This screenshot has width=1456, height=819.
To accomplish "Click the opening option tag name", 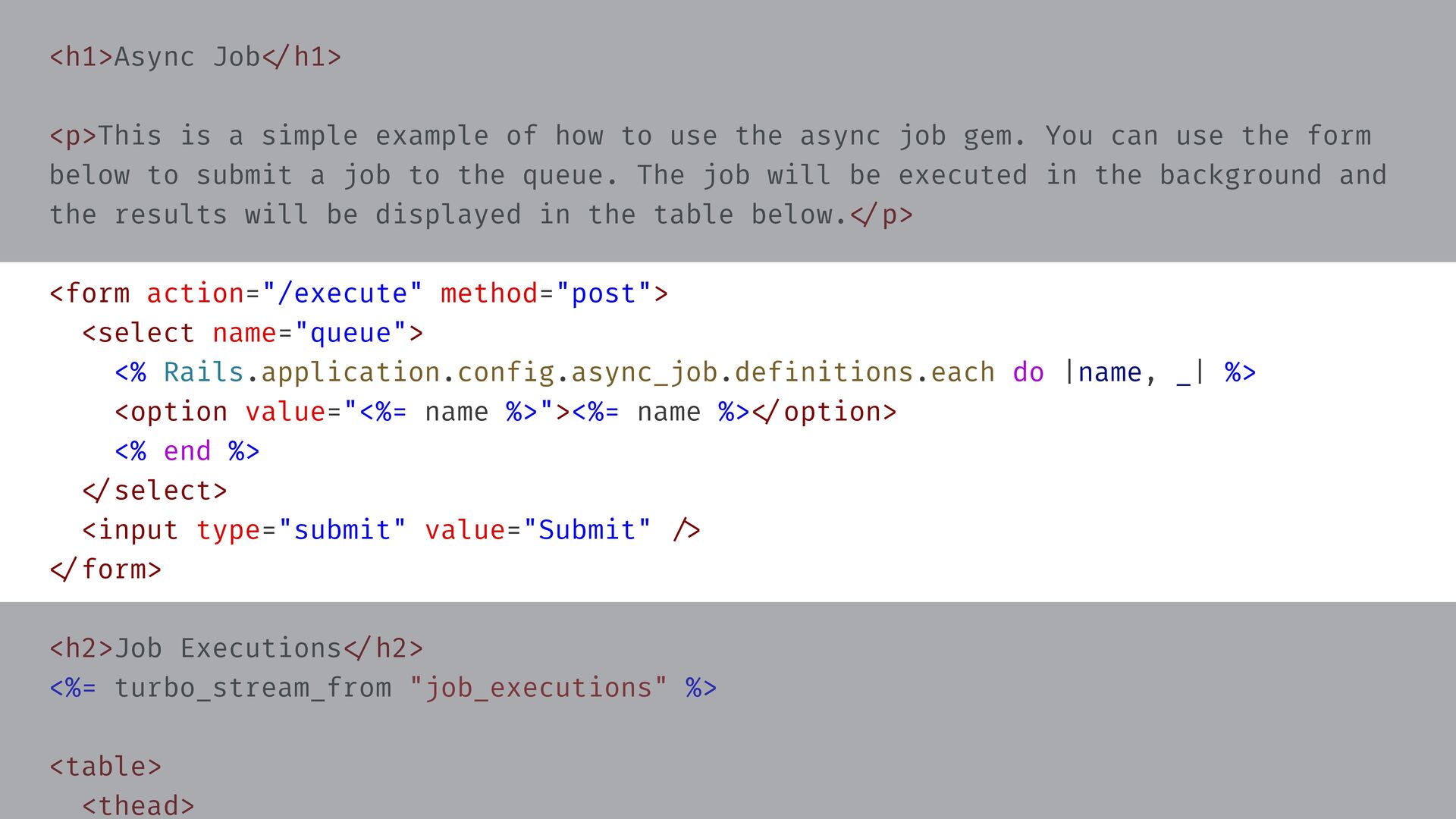I will [x=178, y=412].
